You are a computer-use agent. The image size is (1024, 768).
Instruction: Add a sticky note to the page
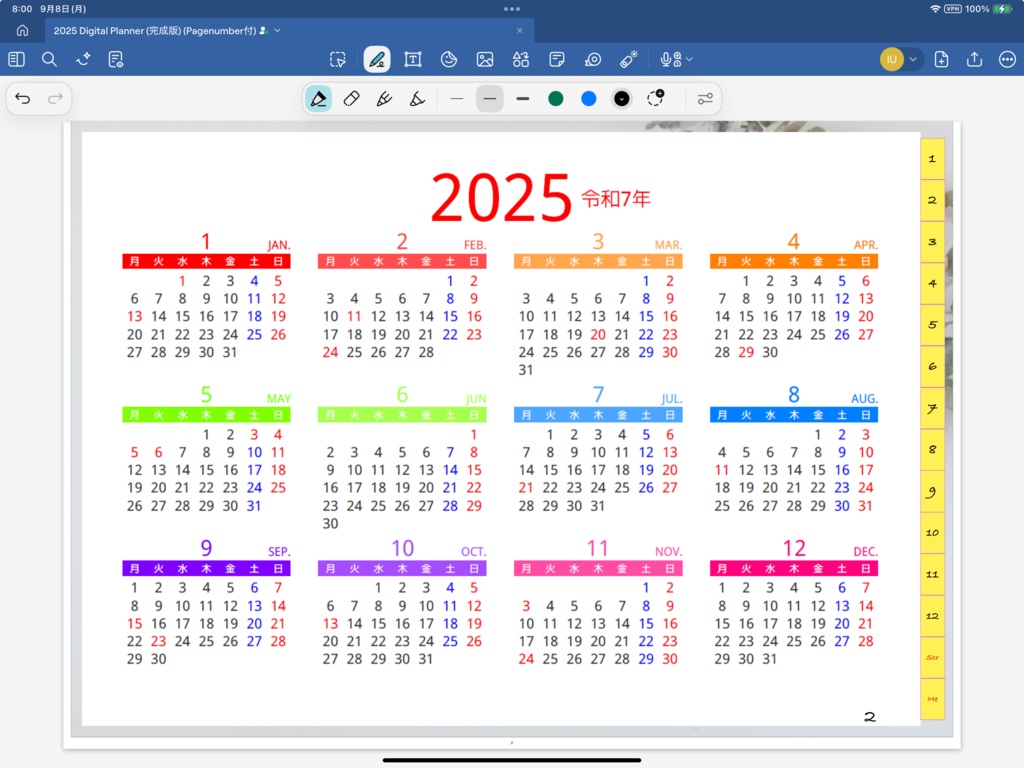(x=556, y=59)
